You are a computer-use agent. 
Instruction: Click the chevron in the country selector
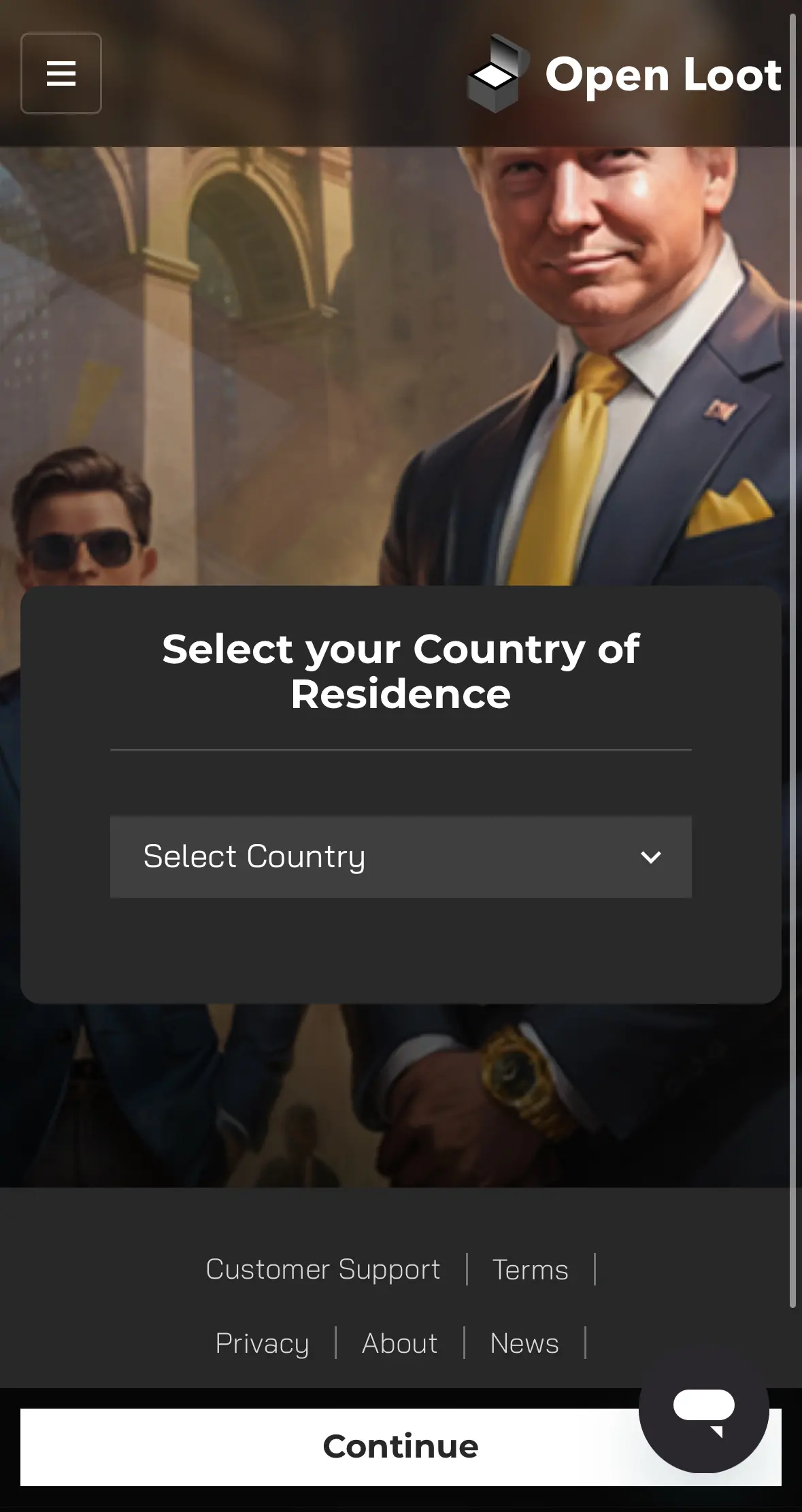click(x=651, y=857)
